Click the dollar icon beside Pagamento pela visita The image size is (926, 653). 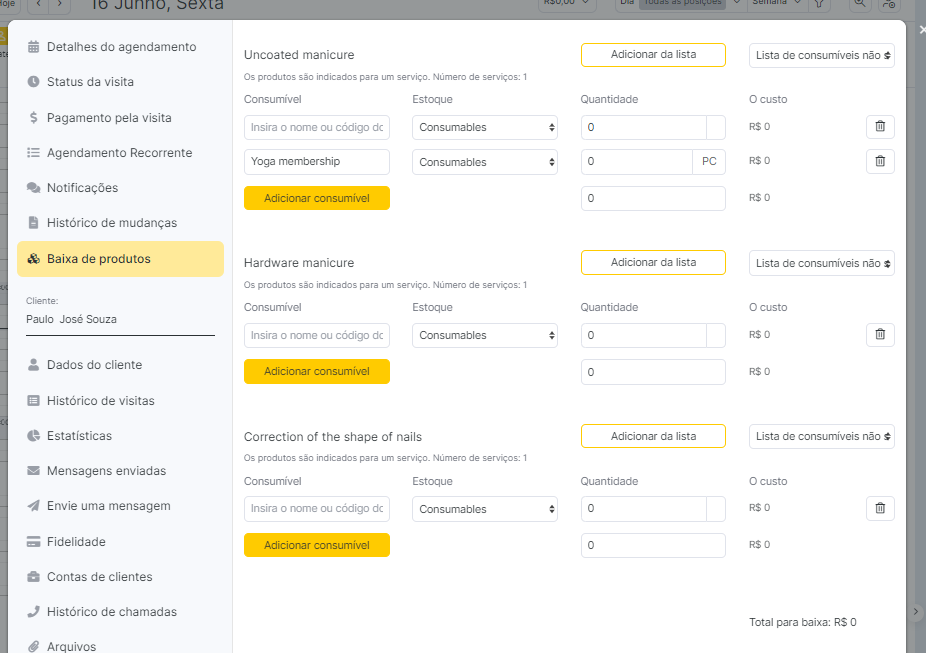click(x=34, y=118)
